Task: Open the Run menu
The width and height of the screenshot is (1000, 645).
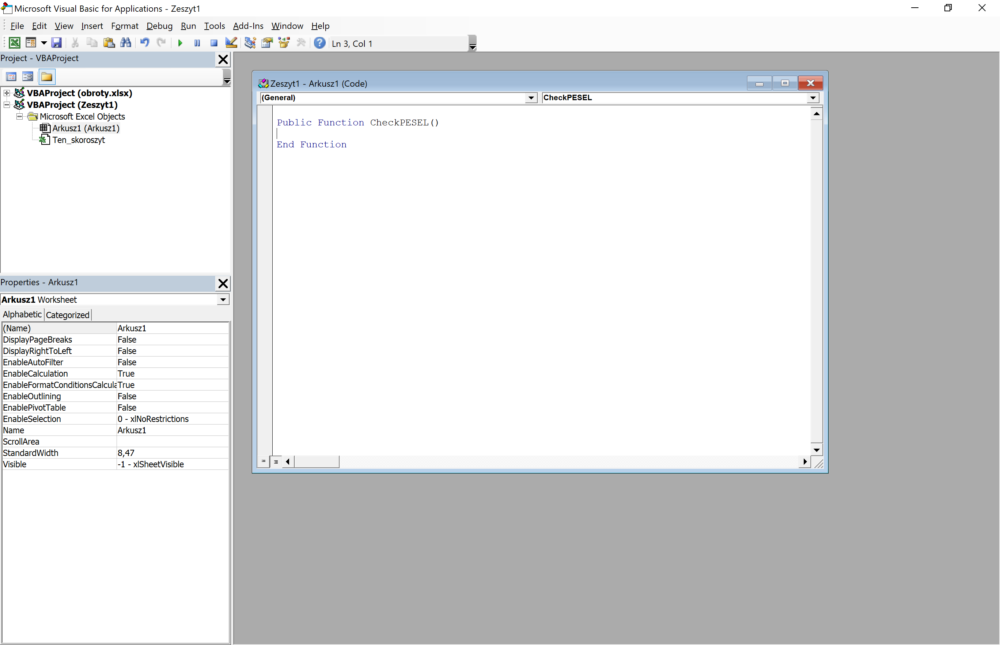Action: point(188,26)
